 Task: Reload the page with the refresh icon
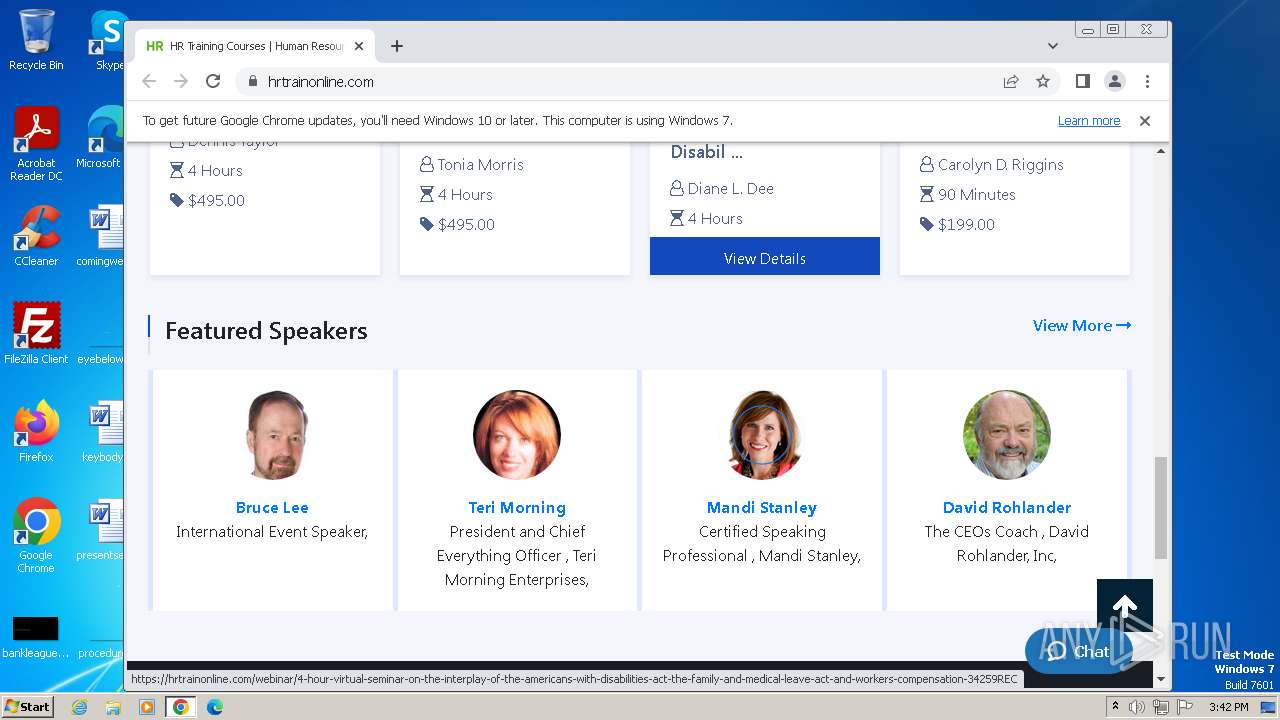pyautogui.click(x=213, y=82)
